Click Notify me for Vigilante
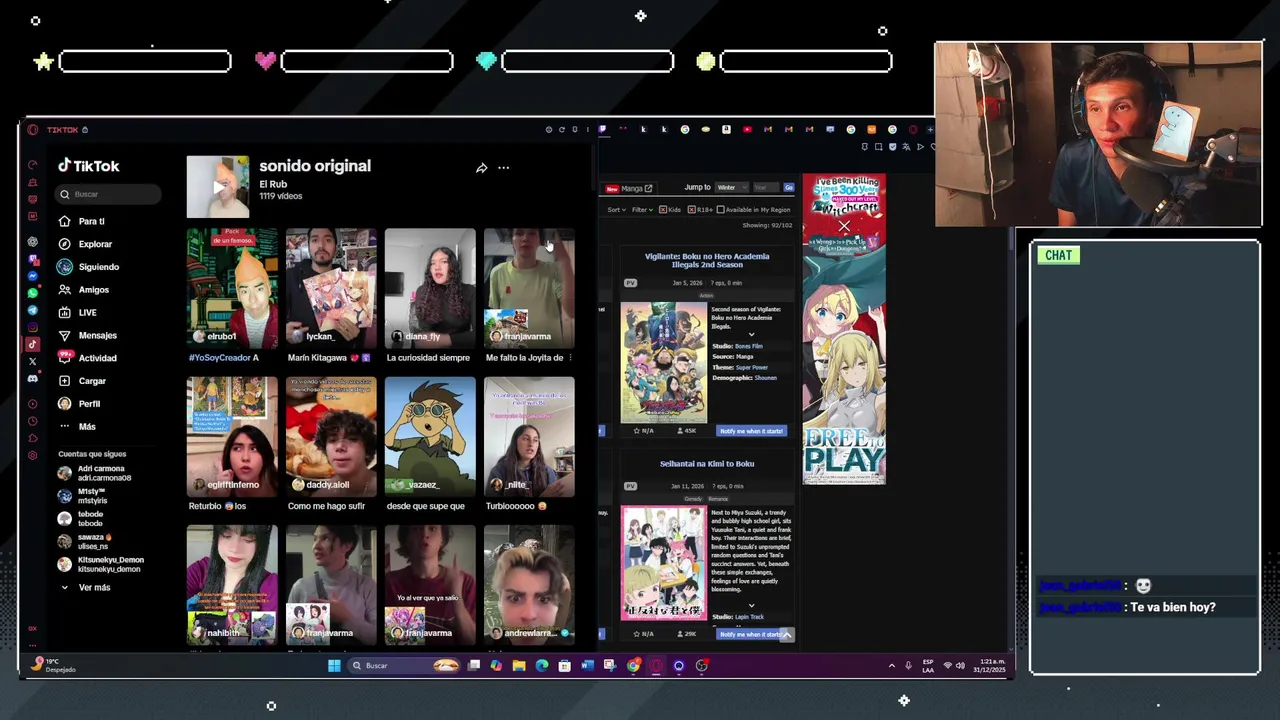 pos(751,431)
